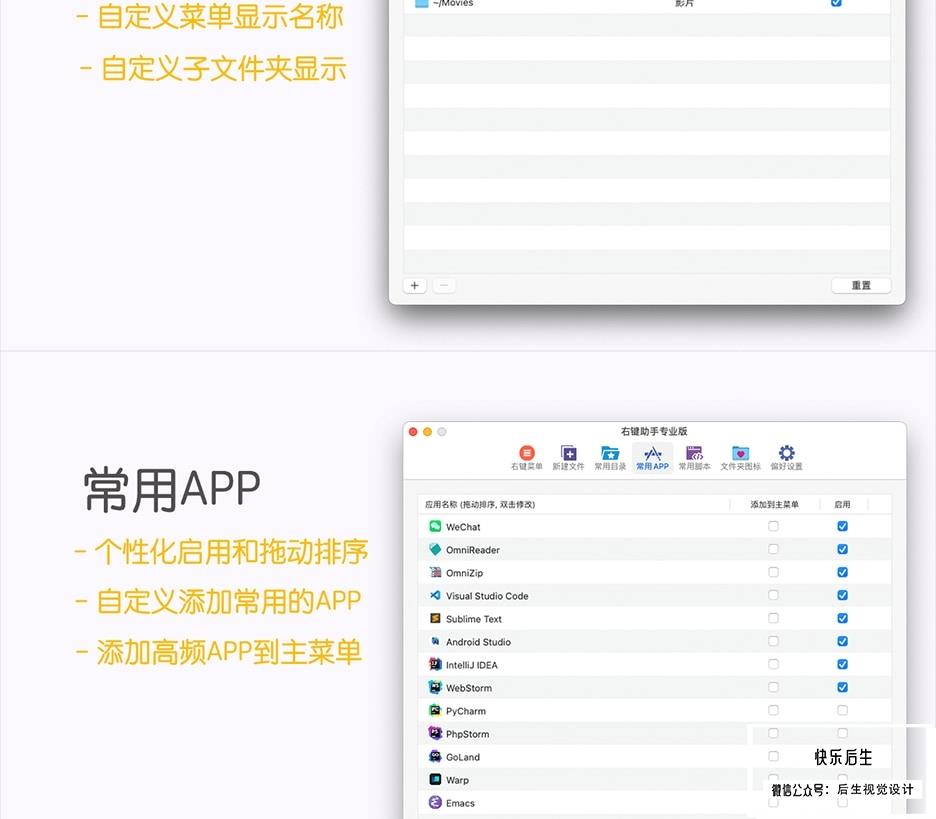Viewport: 936px width, 819px height.
Task: Select the Emacs icon row
Action: 655,803
